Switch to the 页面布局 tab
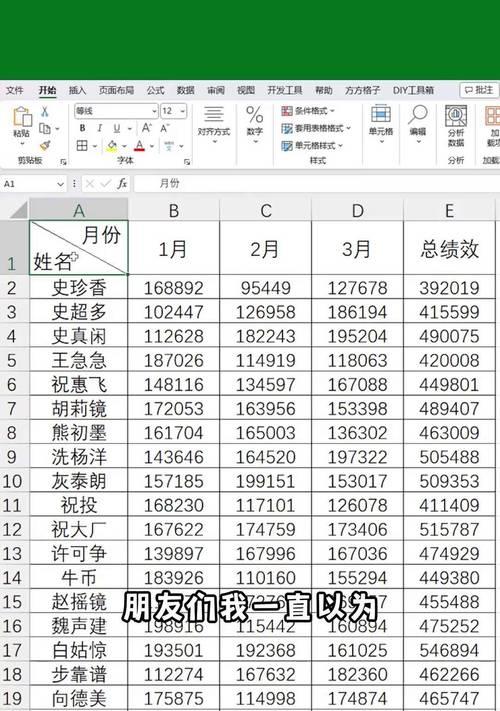This screenshot has width=500, height=711. [x=116, y=90]
